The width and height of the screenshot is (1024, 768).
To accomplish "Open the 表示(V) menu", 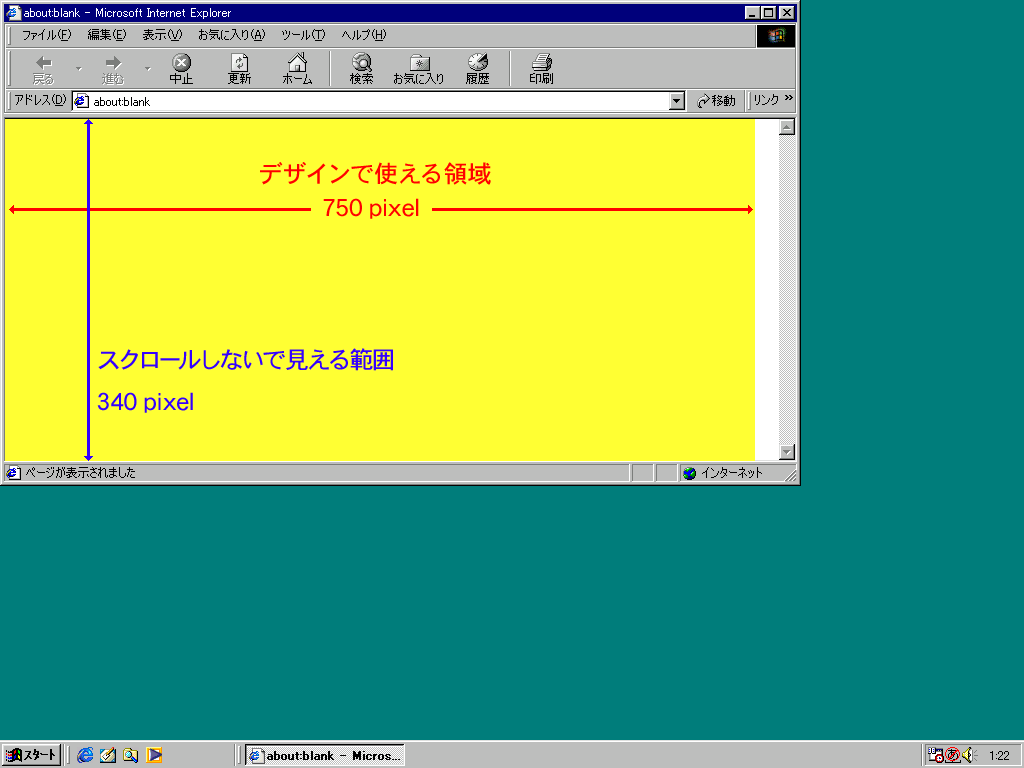I will [162, 35].
